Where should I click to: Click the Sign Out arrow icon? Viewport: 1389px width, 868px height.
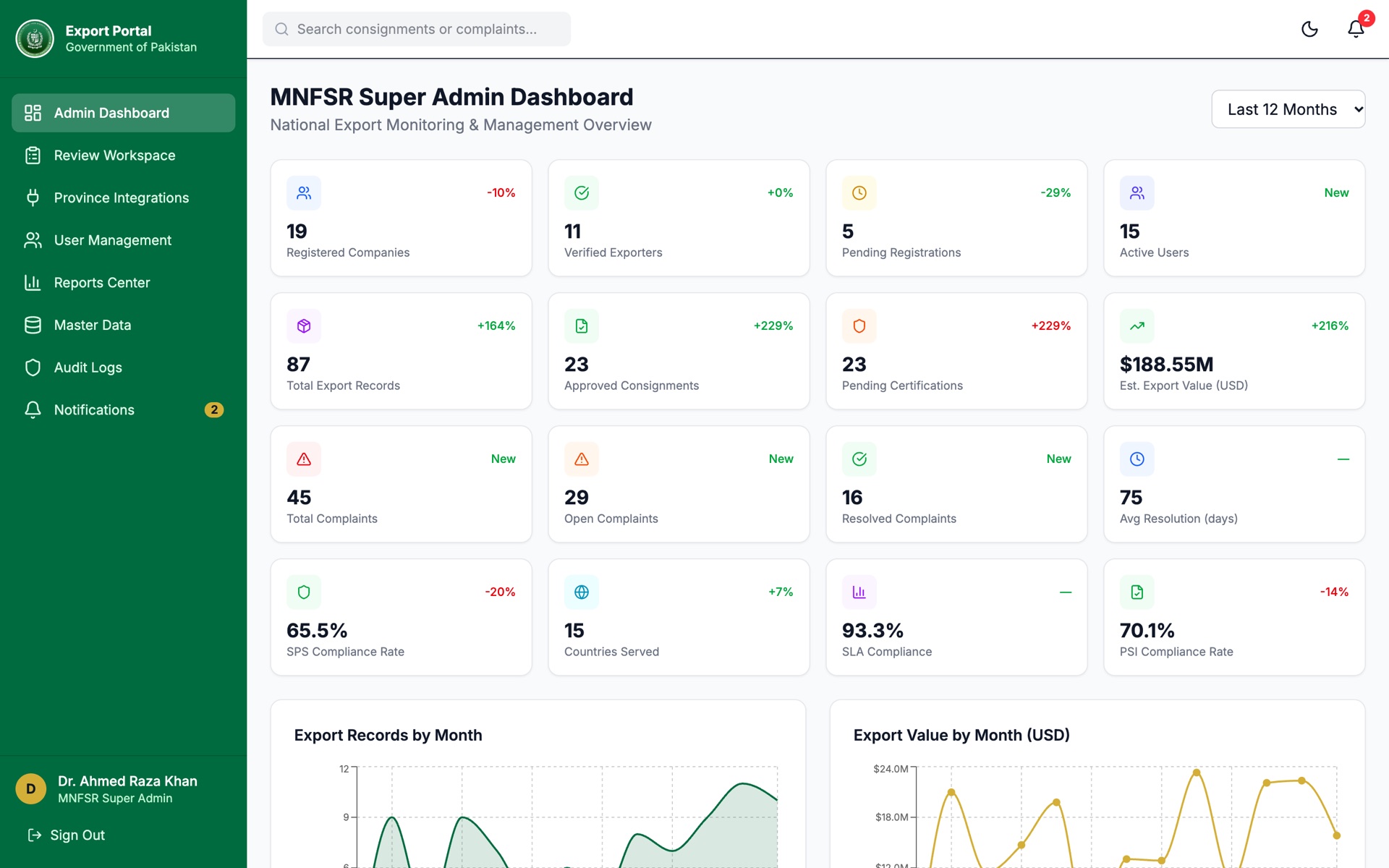coord(34,835)
